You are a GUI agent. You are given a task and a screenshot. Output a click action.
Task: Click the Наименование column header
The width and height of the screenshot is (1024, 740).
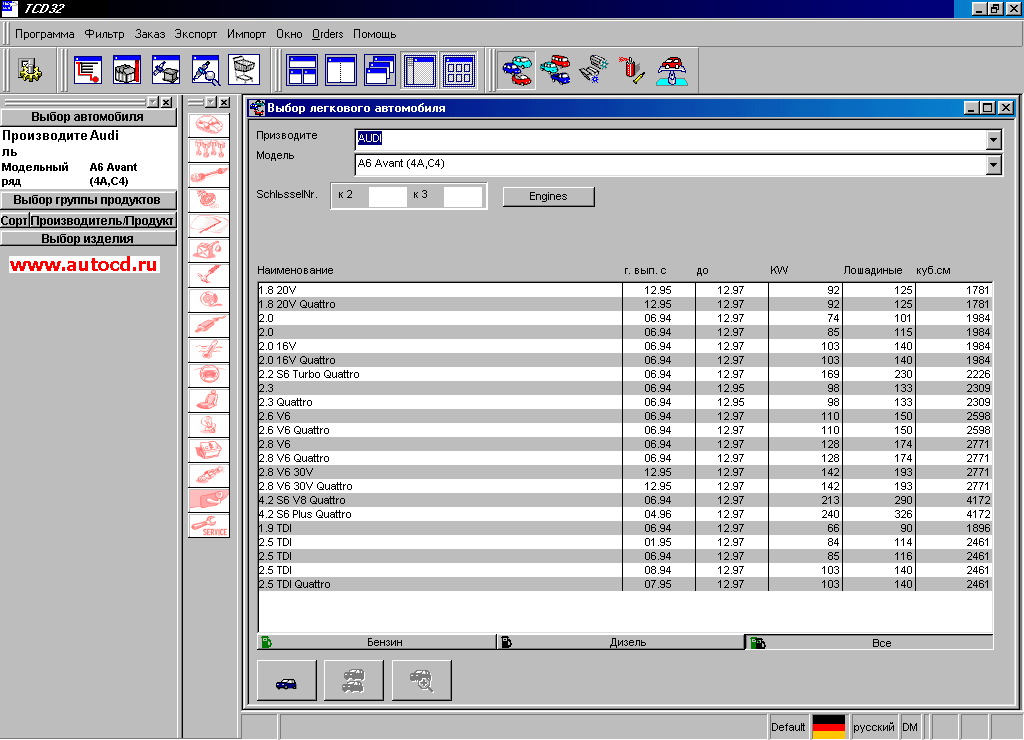(295, 270)
